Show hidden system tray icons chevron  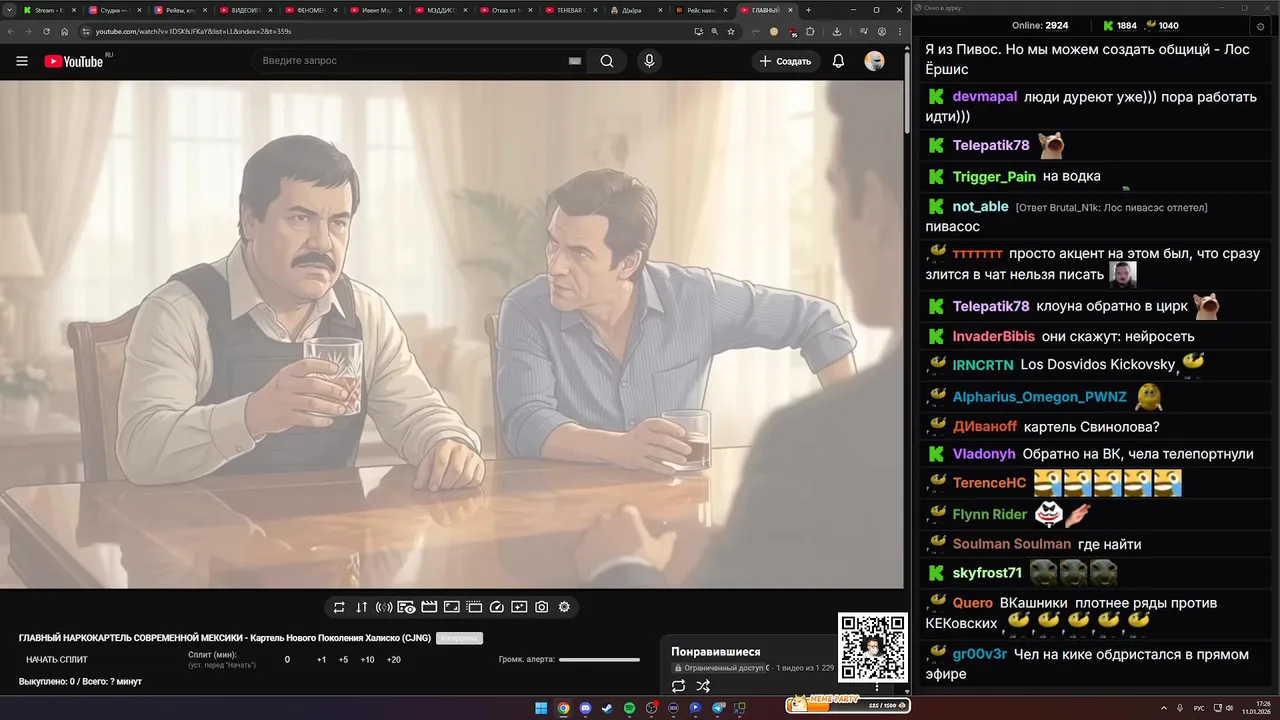1164,708
